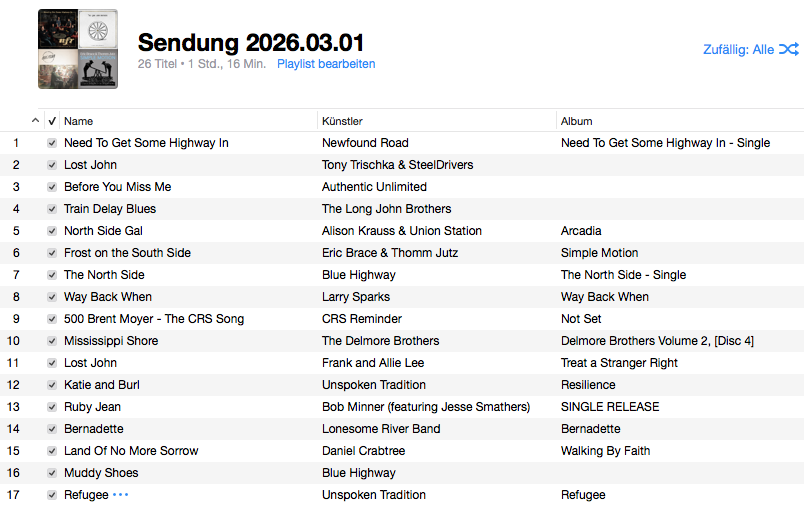Sort by the Album column header
This screenshot has height=506, width=804.
click(x=576, y=121)
